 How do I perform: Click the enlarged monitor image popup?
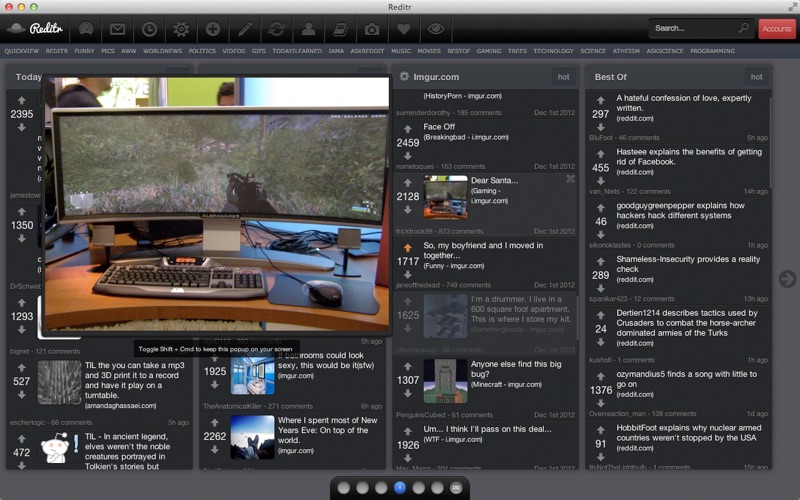(x=217, y=204)
